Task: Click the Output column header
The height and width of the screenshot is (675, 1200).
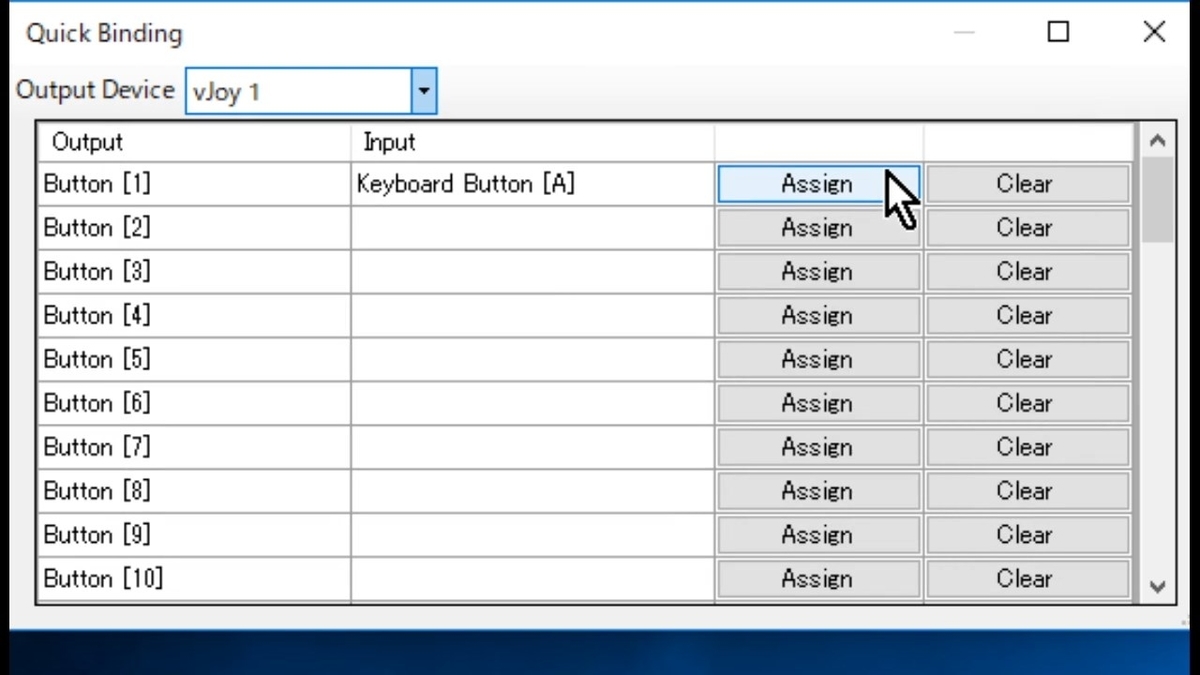Action: click(194, 142)
